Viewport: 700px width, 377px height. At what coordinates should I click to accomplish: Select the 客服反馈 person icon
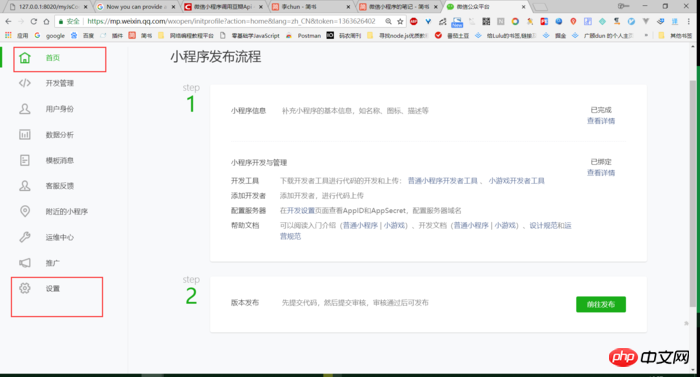[x=25, y=186]
